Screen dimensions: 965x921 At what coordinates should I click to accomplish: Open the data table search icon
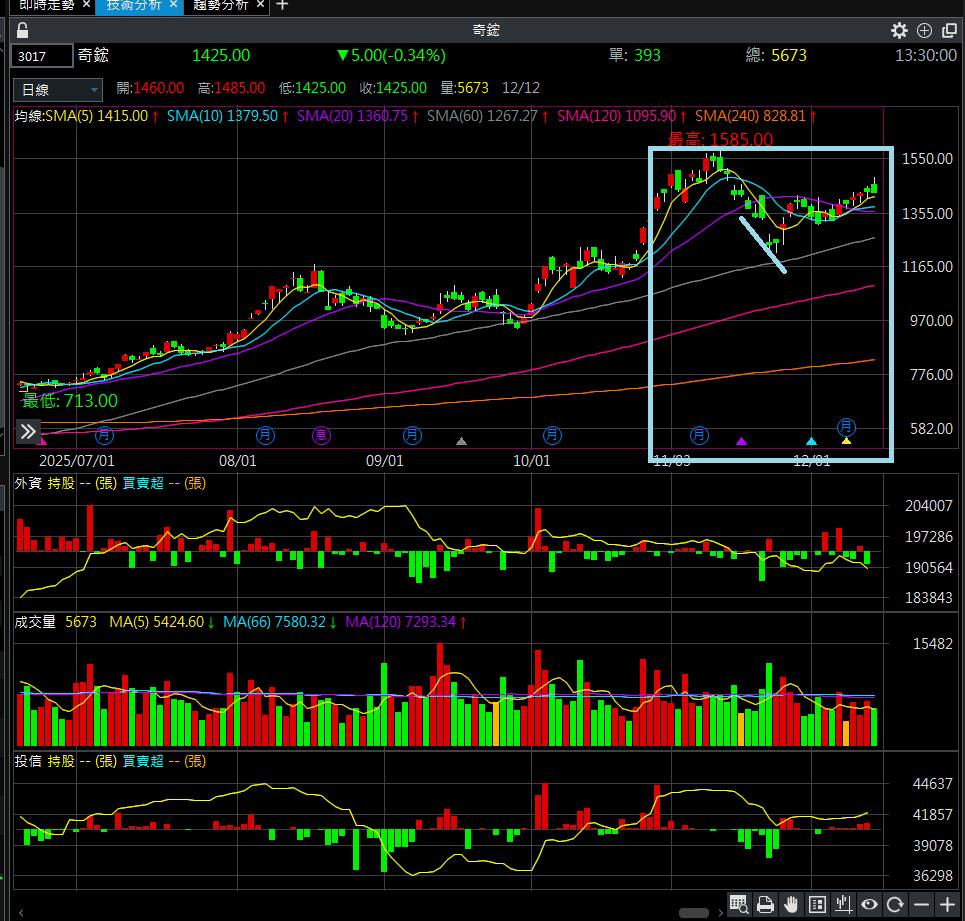point(740,905)
